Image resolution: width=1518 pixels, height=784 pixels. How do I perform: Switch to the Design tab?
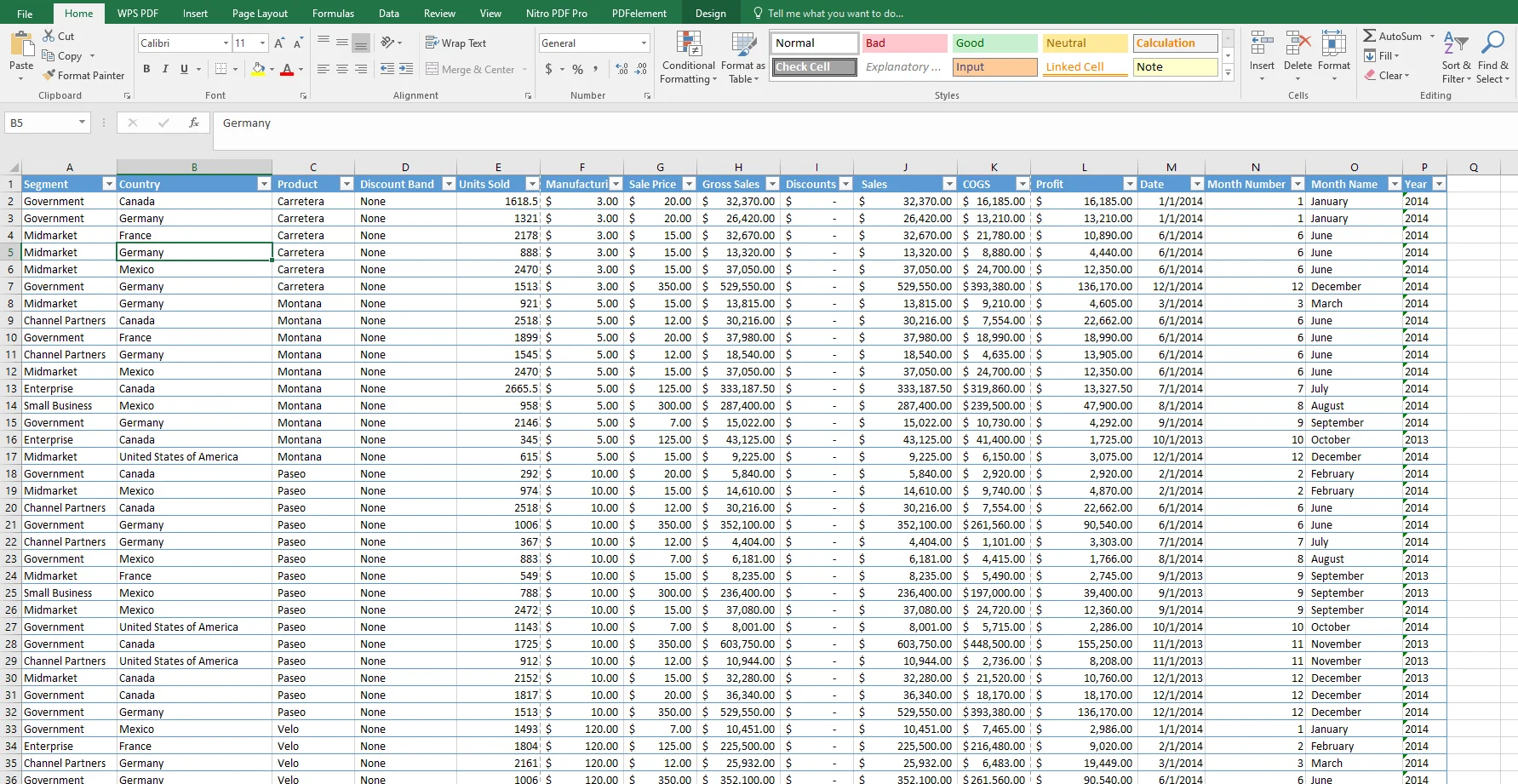pos(710,14)
